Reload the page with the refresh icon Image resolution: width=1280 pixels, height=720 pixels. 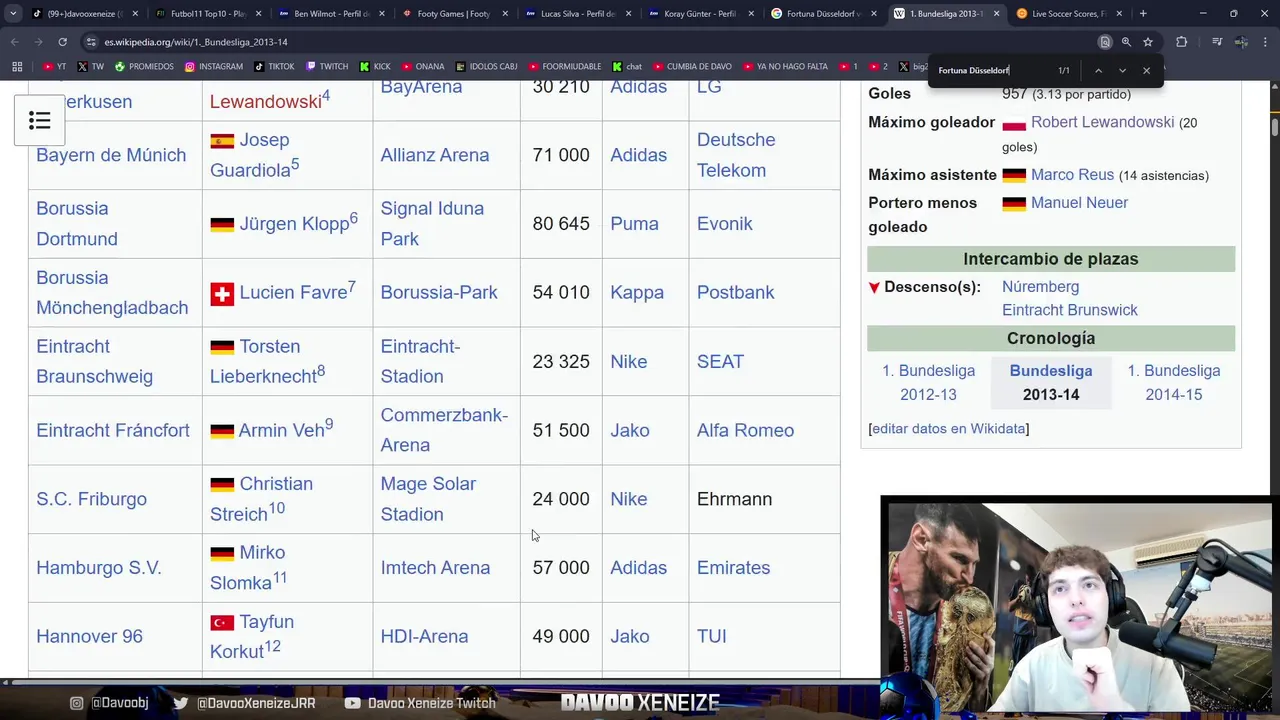click(x=62, y=42)
